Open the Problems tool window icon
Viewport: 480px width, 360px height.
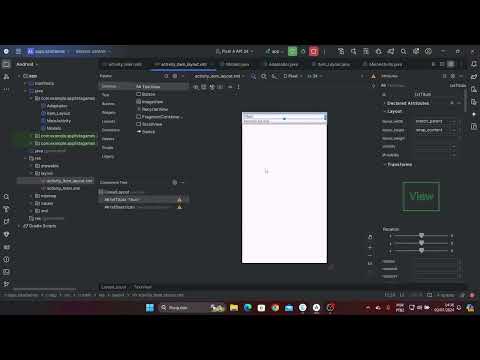tap(6, 259)
